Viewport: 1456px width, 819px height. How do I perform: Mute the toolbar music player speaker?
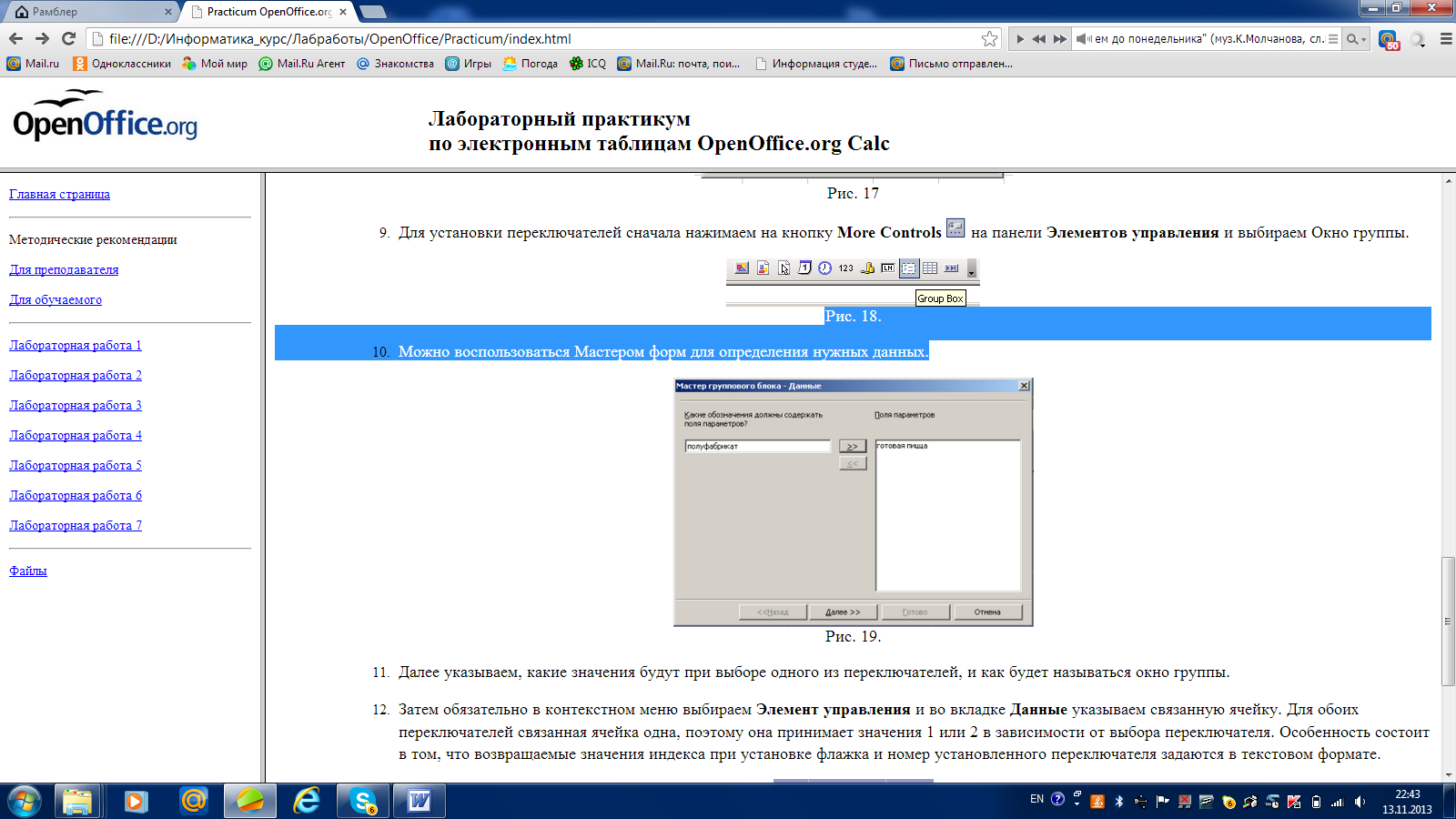(1083, 39)
